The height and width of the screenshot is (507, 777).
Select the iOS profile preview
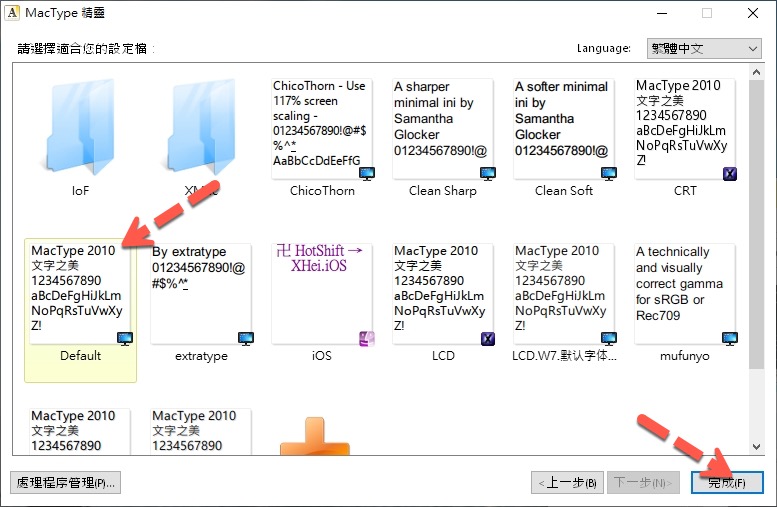[322, 293]
